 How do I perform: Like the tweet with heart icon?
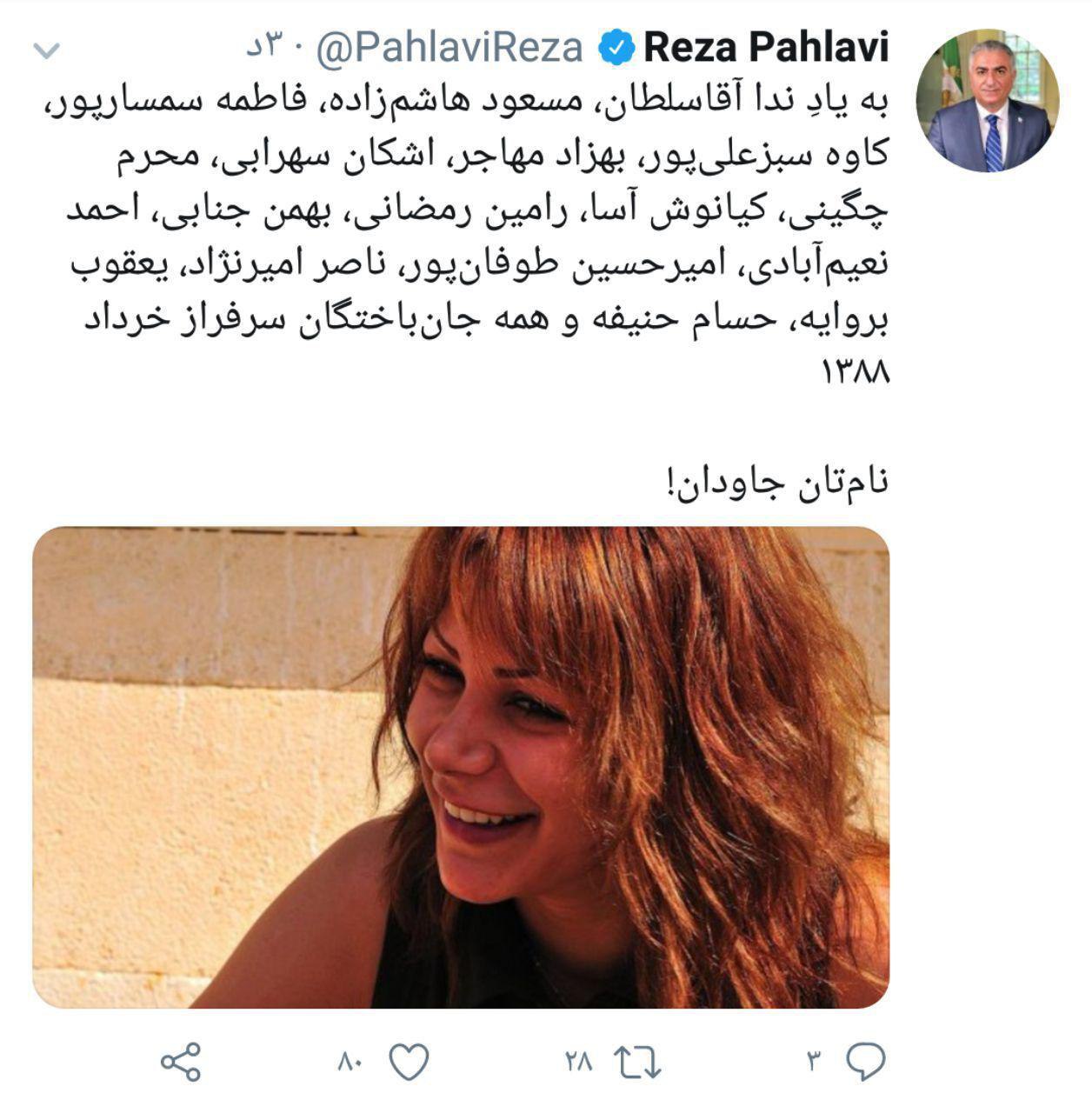pyautogui.click(x=408, y=1061)
